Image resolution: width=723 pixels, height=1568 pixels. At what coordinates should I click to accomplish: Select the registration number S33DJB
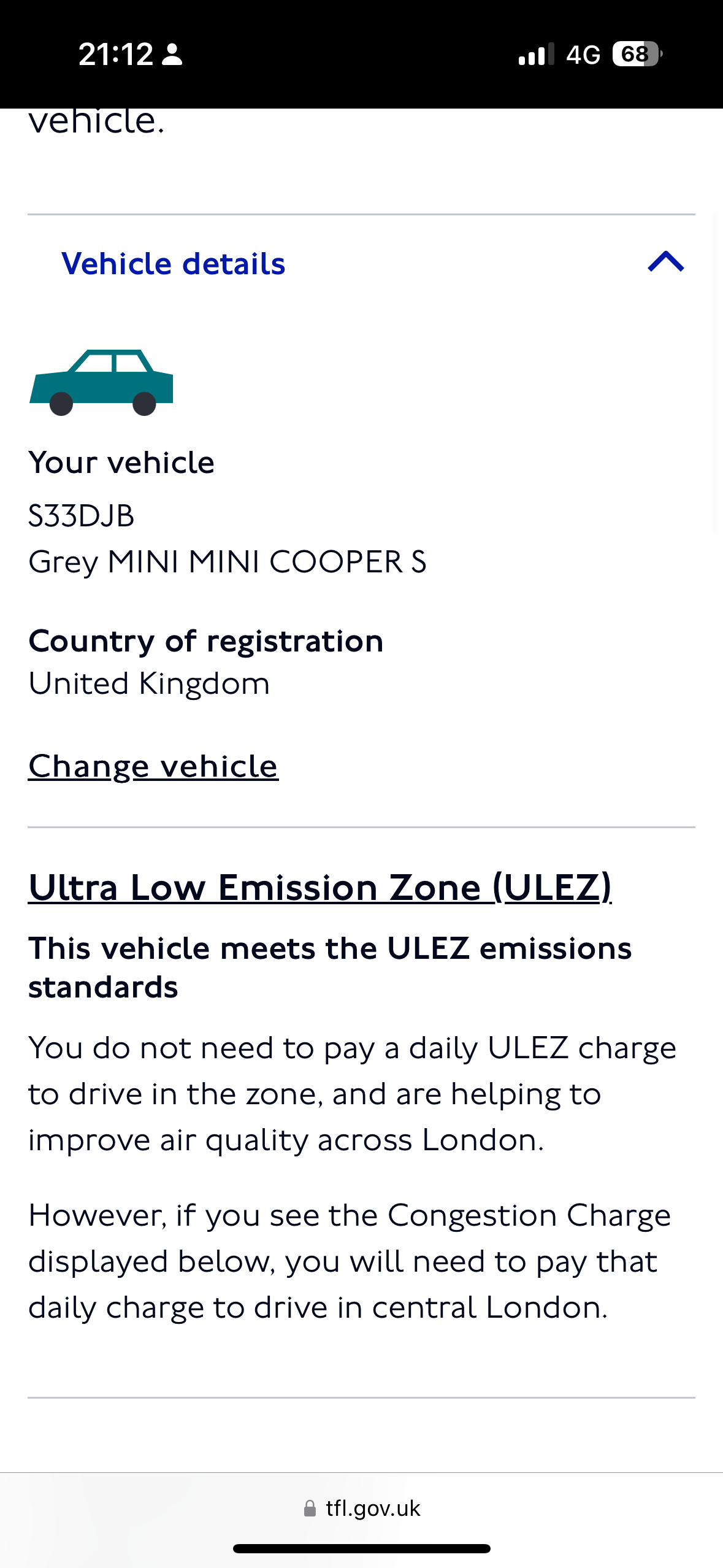tap(82, 515)
